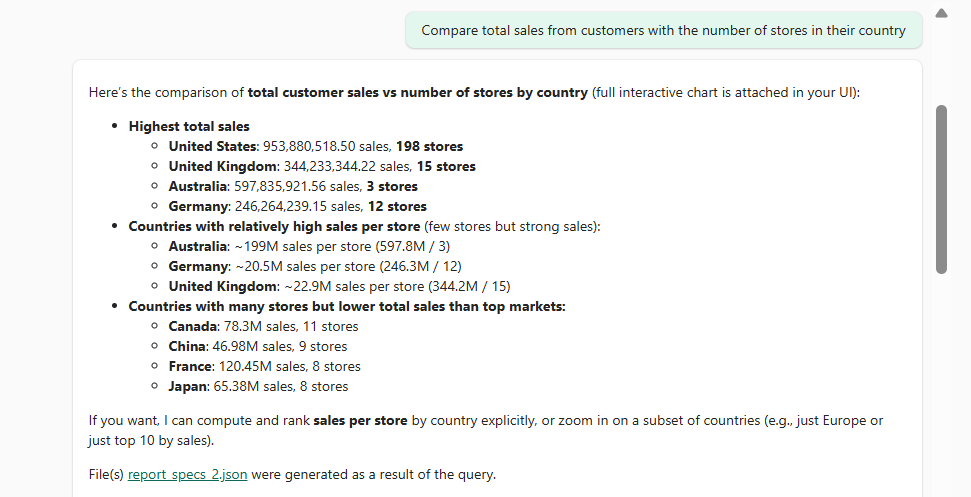This screenshot has height=497, width=971.
Task: Click the Germany 246,264,239.15 sales line
Action: (297, 206)
